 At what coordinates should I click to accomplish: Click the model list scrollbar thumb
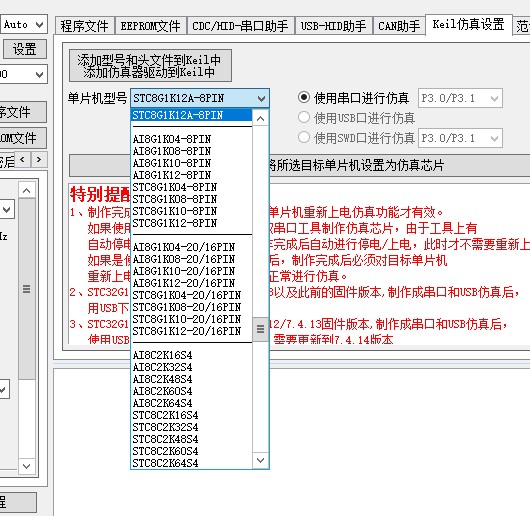[x=260, y=329]
